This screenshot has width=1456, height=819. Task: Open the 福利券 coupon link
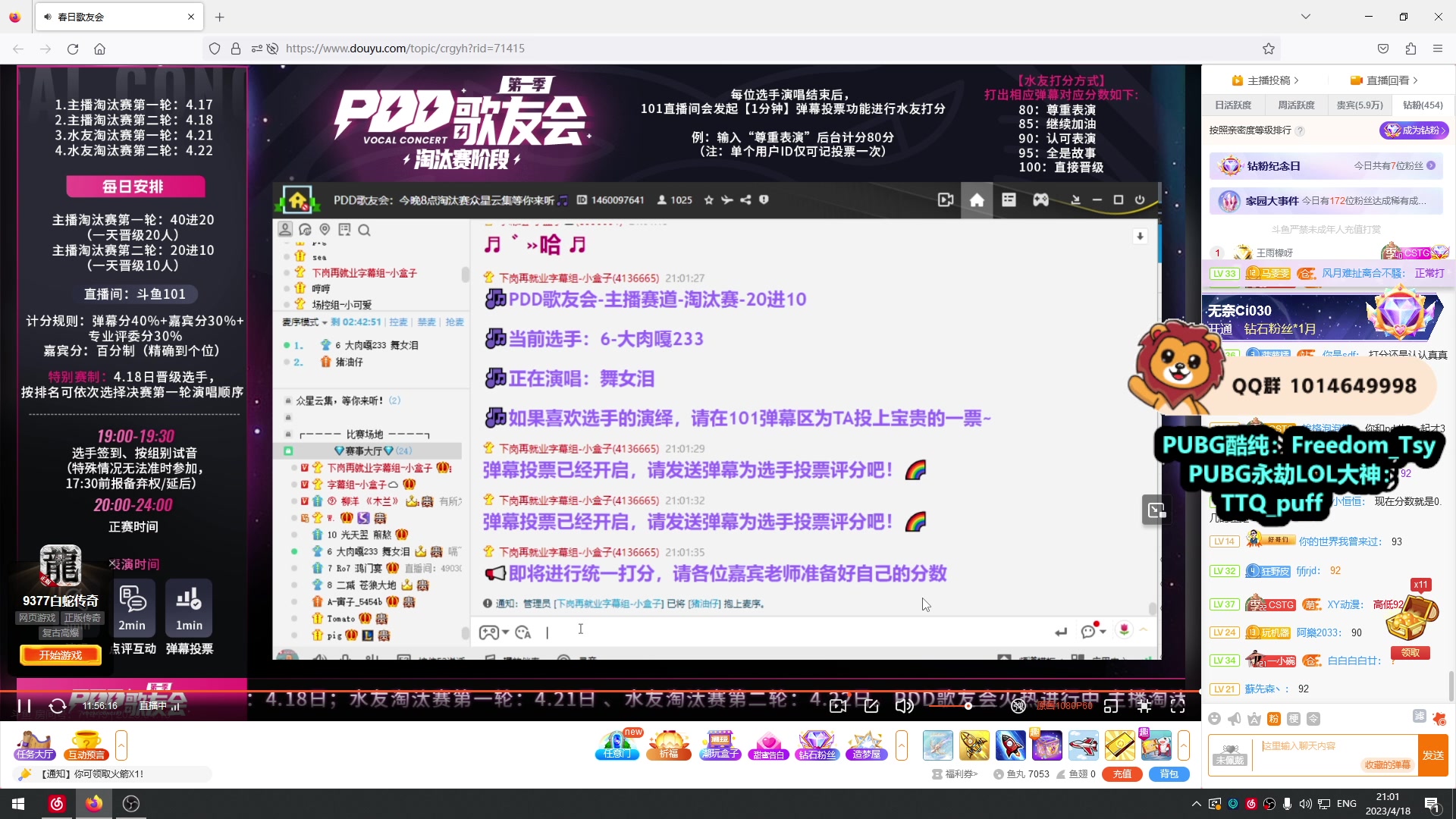[x=955, y=774]
